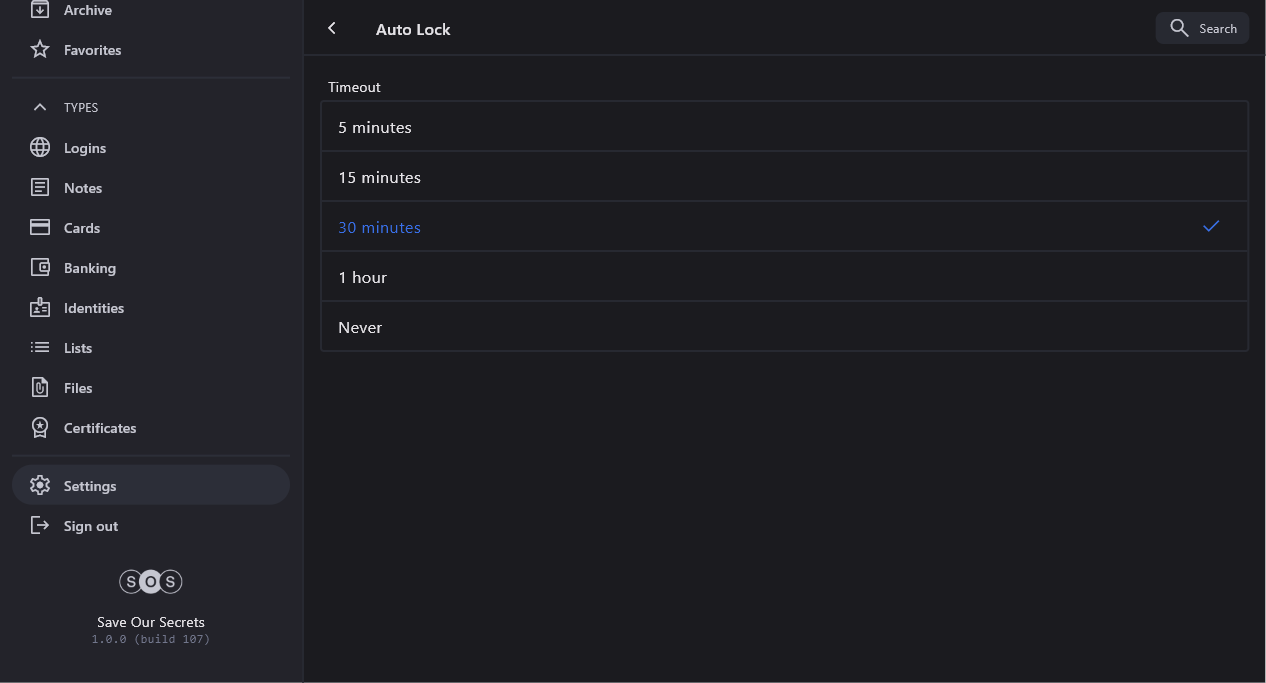
Task: Click the Favorites star icon
Action: pyautogui.click(x=40, y=49)
